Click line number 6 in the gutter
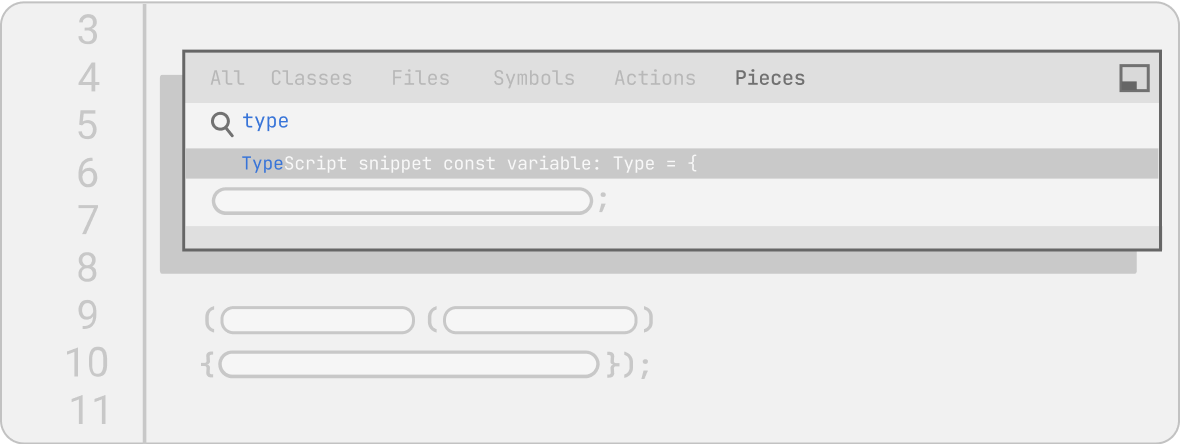This screenshot has height=444, width=1180. pyautogui.click(x=88, y=173)
